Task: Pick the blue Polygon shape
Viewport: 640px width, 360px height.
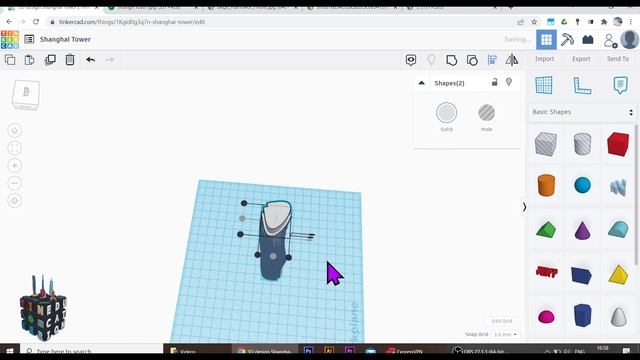Action: 582,315
